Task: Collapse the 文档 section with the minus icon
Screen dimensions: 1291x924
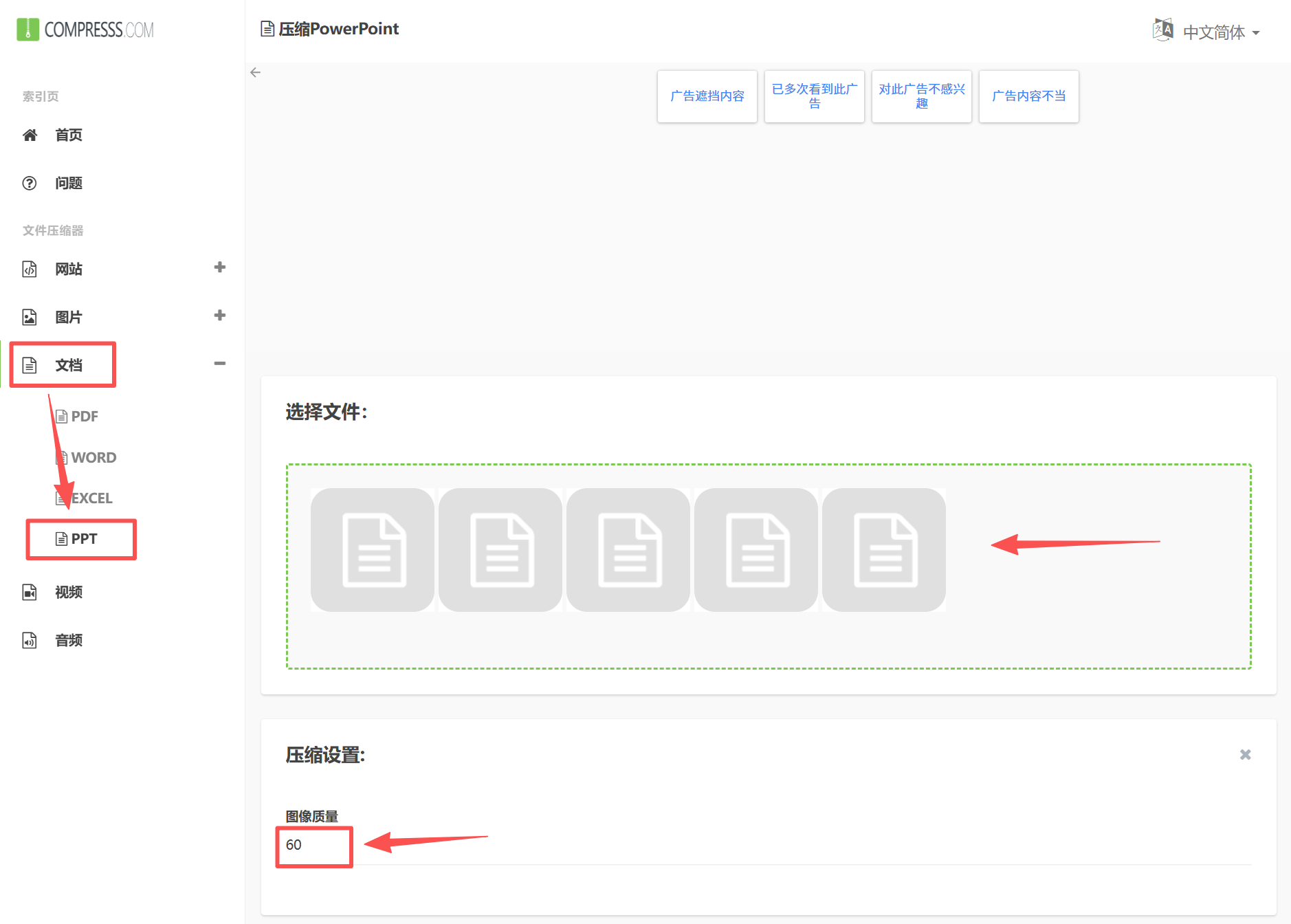Action: pos(219,363)
